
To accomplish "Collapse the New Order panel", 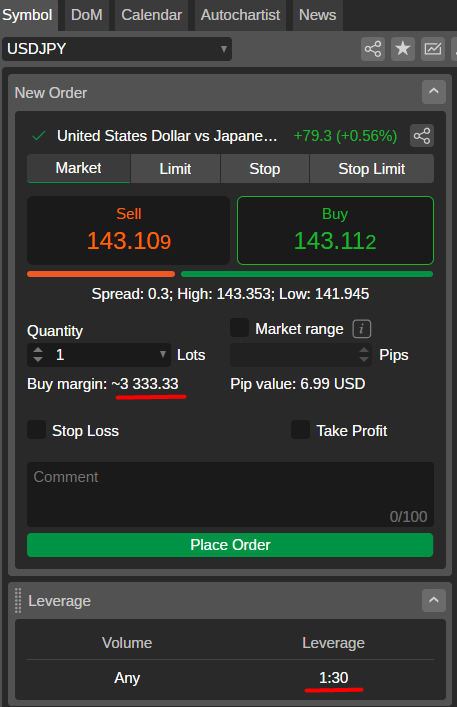I will [x=434, y=92].
